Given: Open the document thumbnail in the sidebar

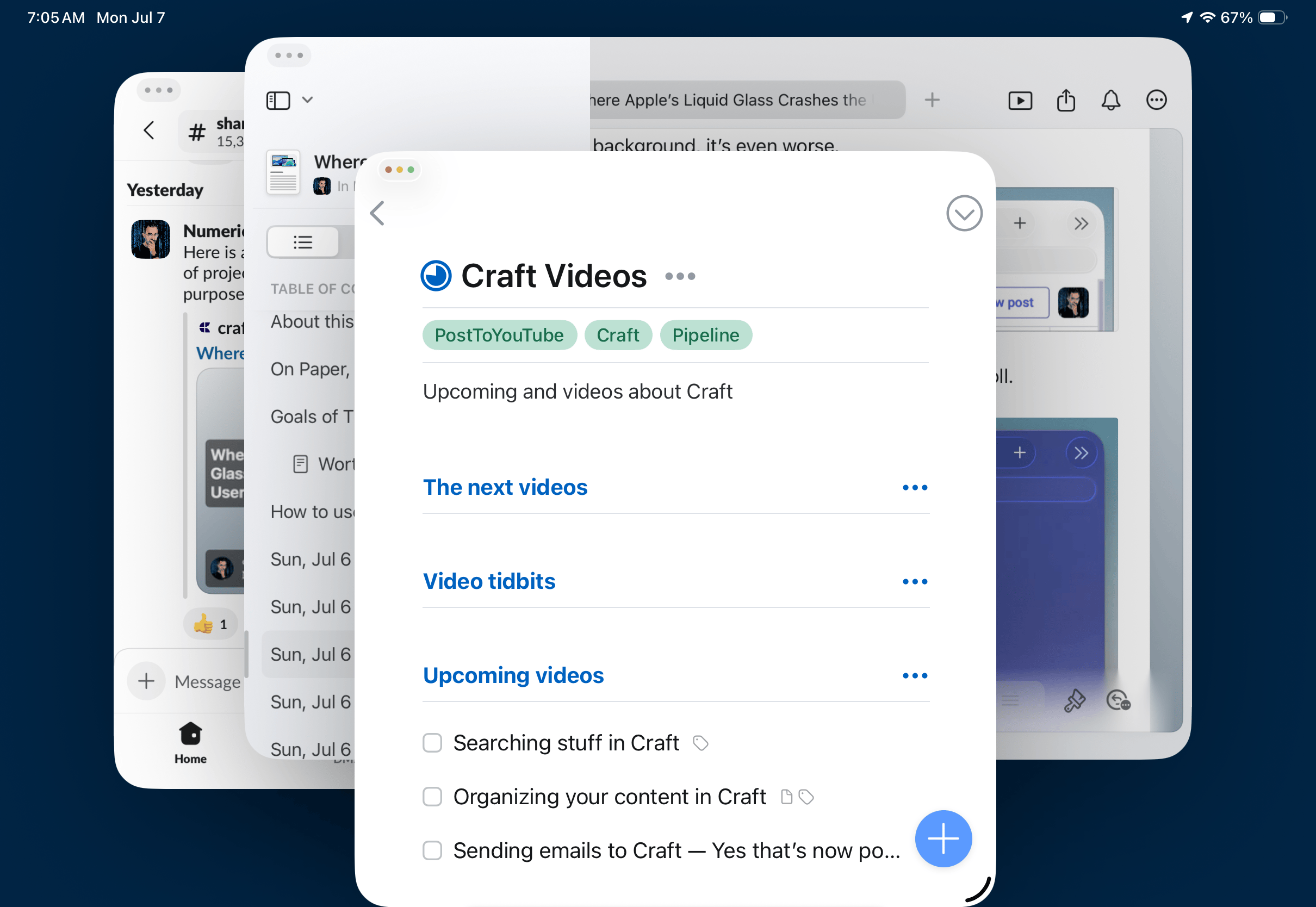Looking at the screenshot, I should tap(283, 172).
